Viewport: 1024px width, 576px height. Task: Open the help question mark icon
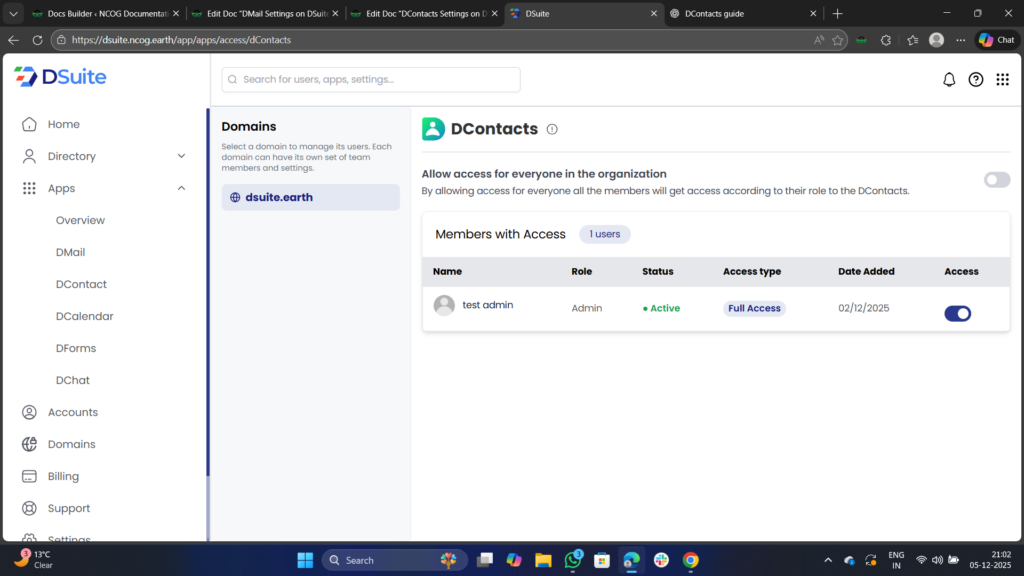pos(976,80)
